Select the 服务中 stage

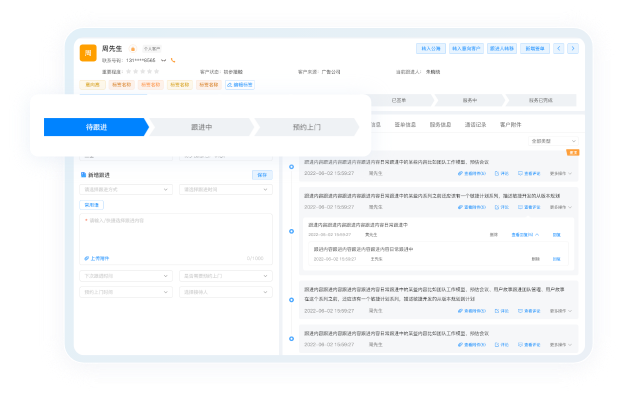pos(470,100)
